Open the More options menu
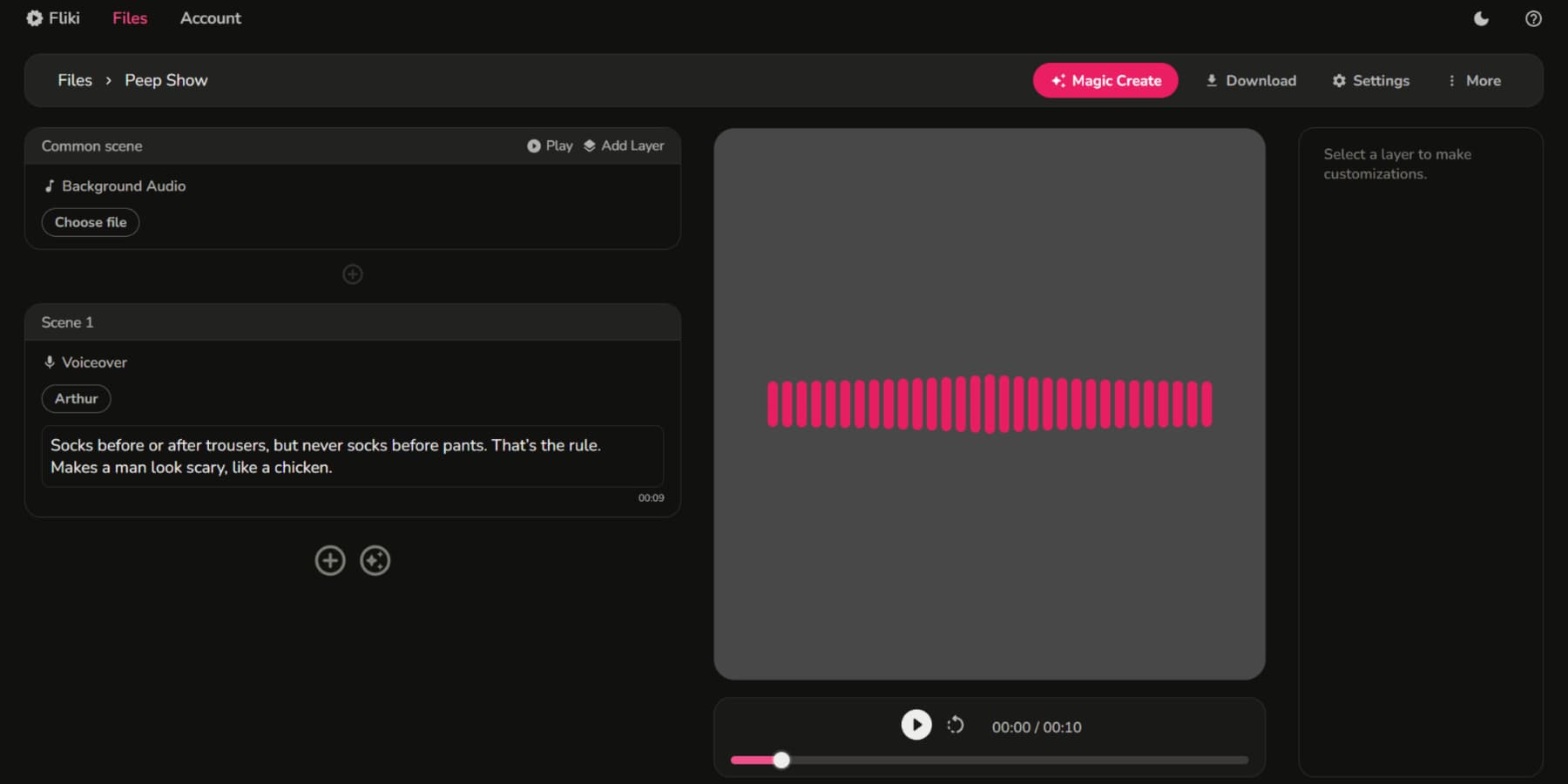Image resolution: width=1568 pixels, height=784 pixels. (x=1474, y=80)
